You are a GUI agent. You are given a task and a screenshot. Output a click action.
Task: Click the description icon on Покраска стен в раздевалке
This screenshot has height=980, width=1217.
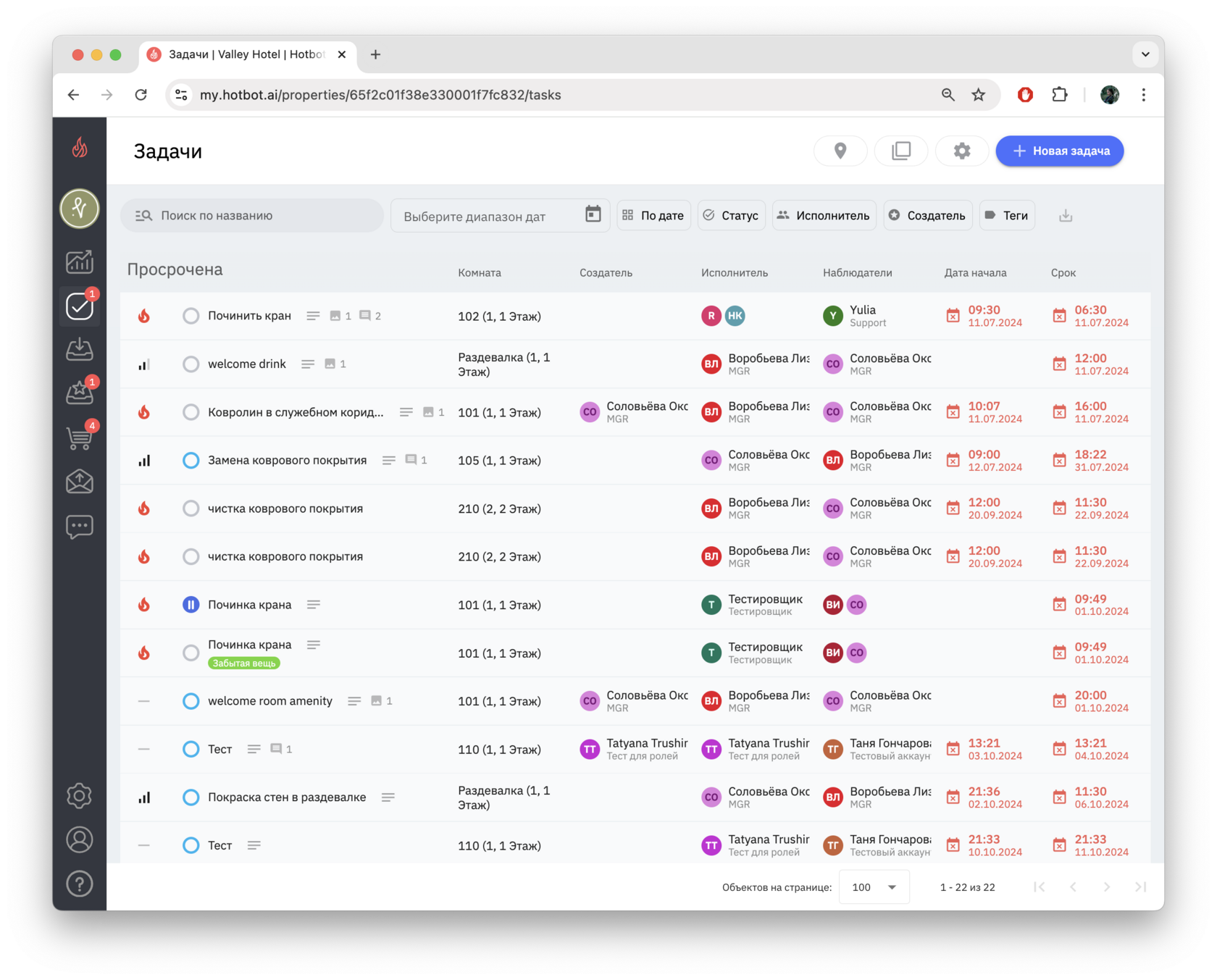(x=388, y=797)
